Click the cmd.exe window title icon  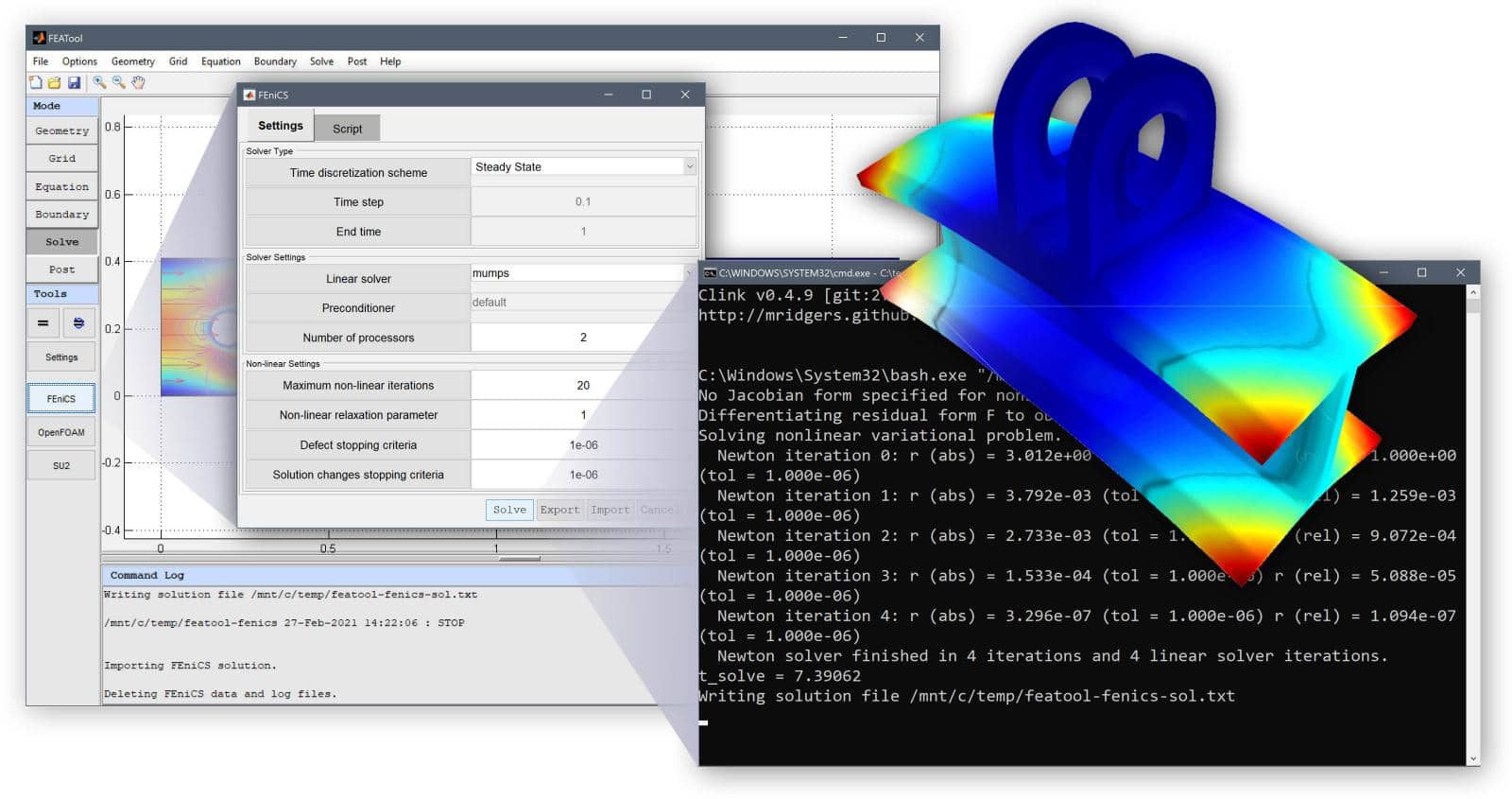pos(710,273)
